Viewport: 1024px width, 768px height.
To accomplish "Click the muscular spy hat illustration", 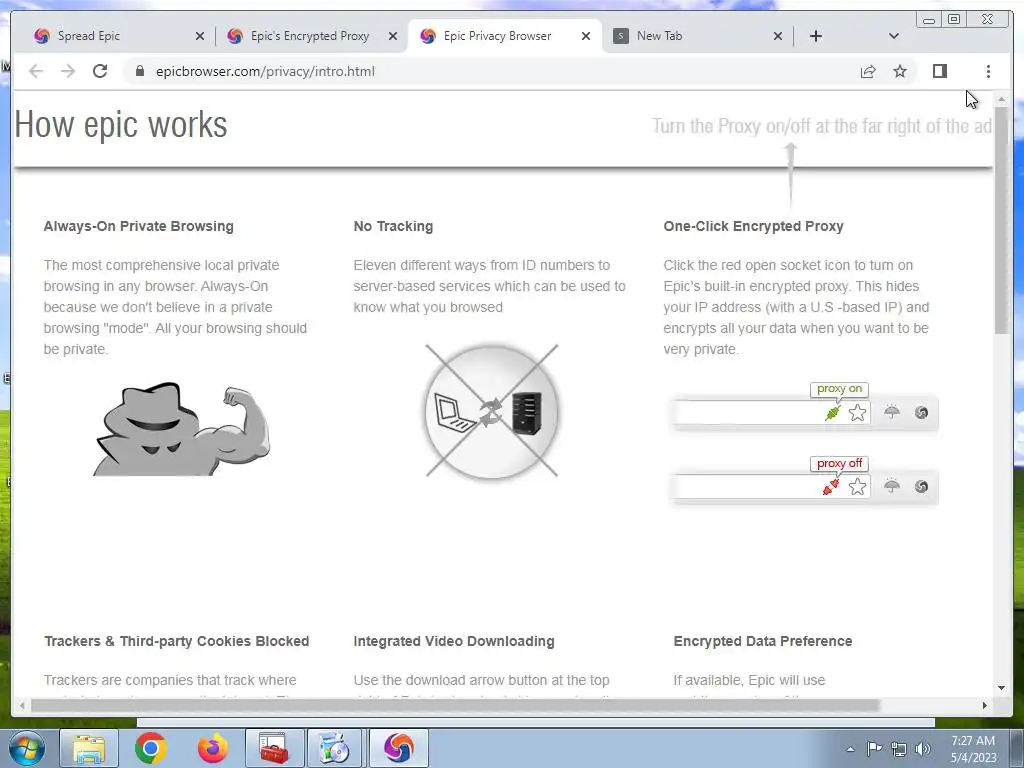I will click(182, 429).
